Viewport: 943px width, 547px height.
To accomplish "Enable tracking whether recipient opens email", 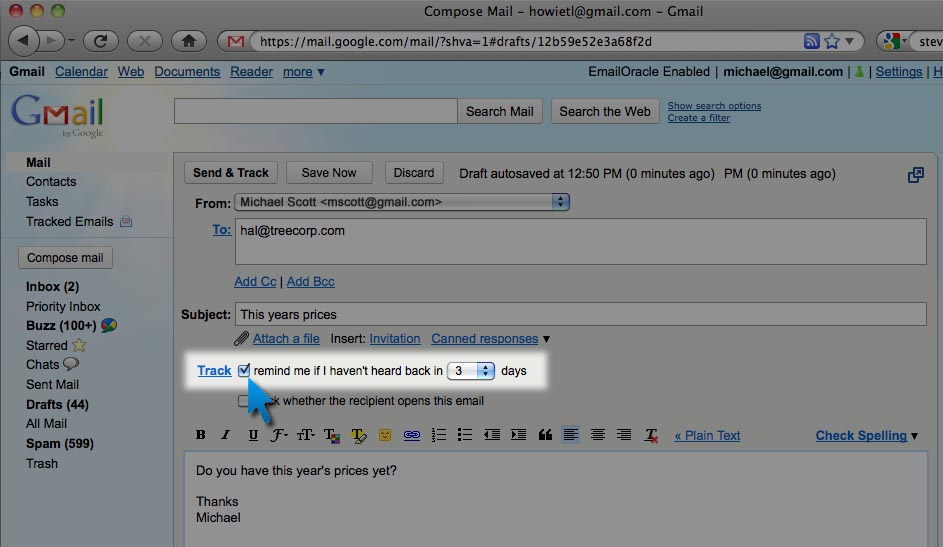I will (x=243, y=401).
